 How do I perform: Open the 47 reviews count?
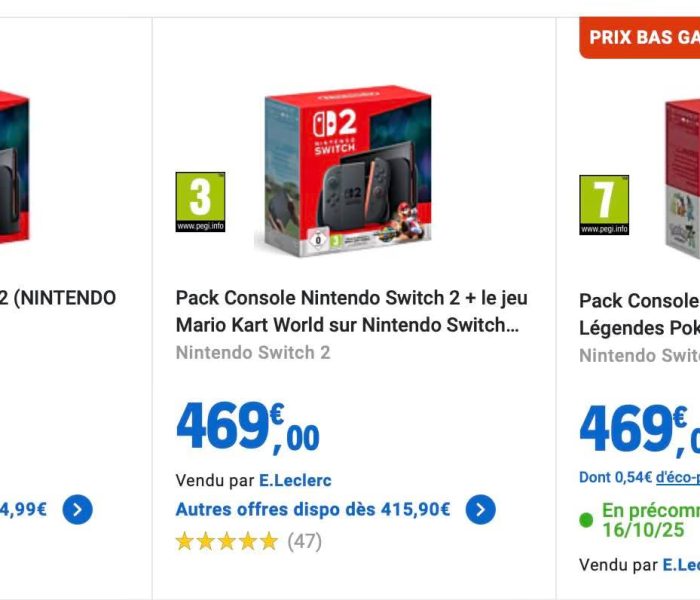[304, 542]
